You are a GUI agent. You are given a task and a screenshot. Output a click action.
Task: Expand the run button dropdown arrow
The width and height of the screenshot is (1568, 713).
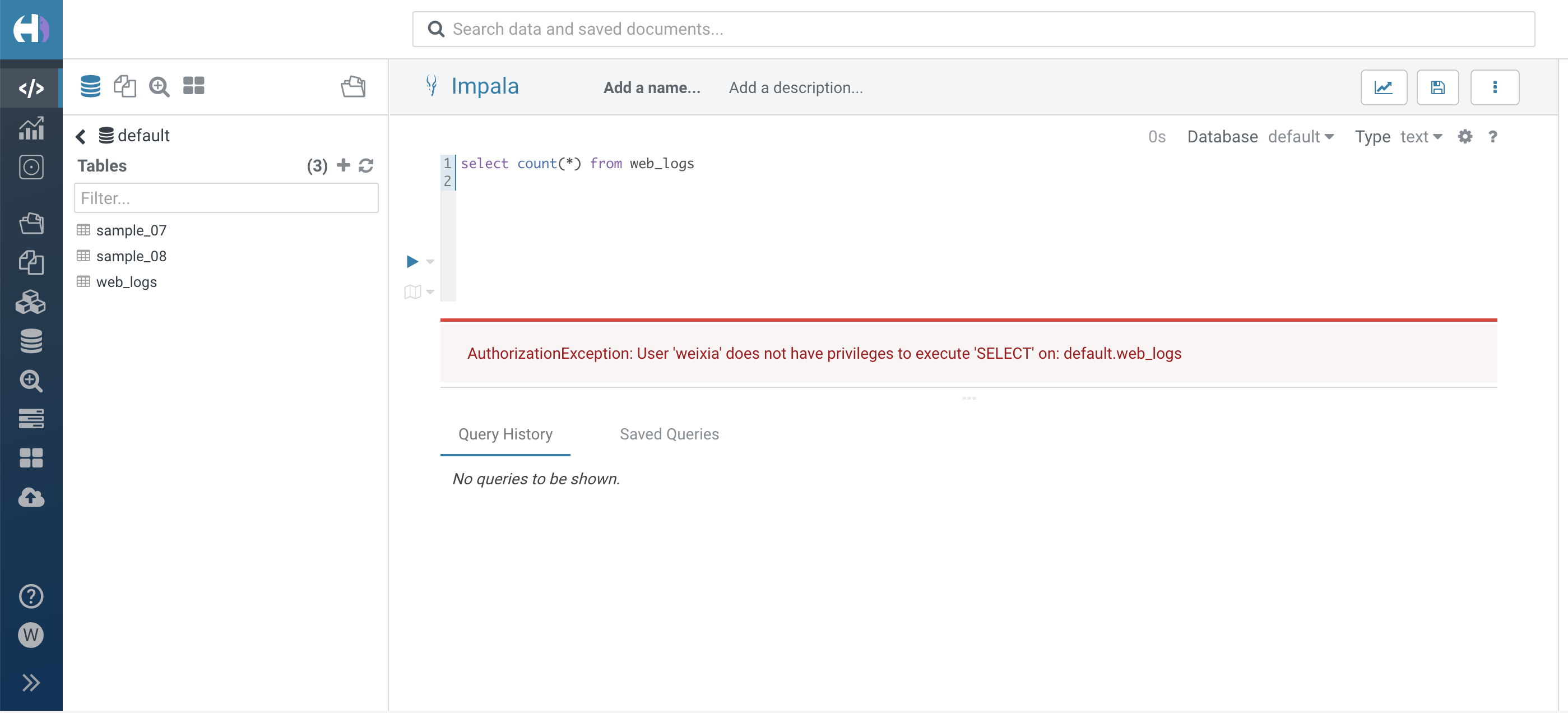pos(430,261)
